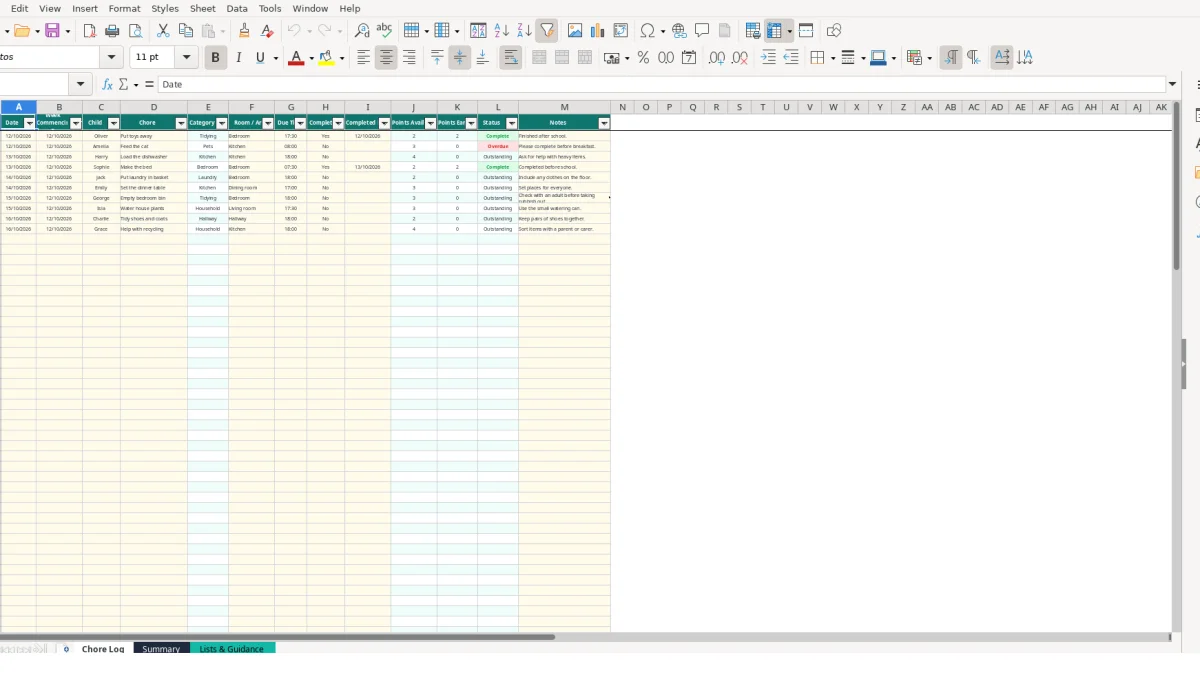The image size is (1200, 675).
Task: Open the Data menu
Action: [237, 8]
